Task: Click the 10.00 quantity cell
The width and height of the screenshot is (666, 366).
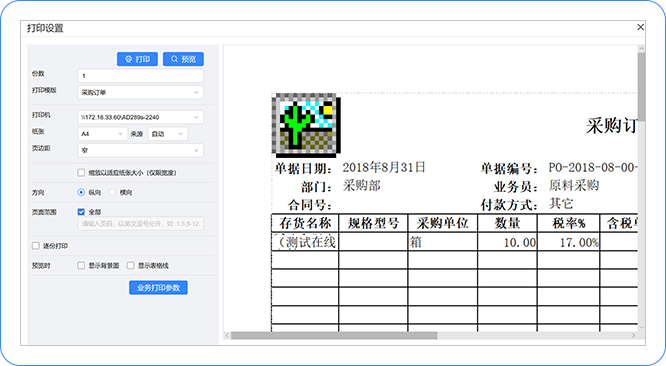Action: pos(507,242)
